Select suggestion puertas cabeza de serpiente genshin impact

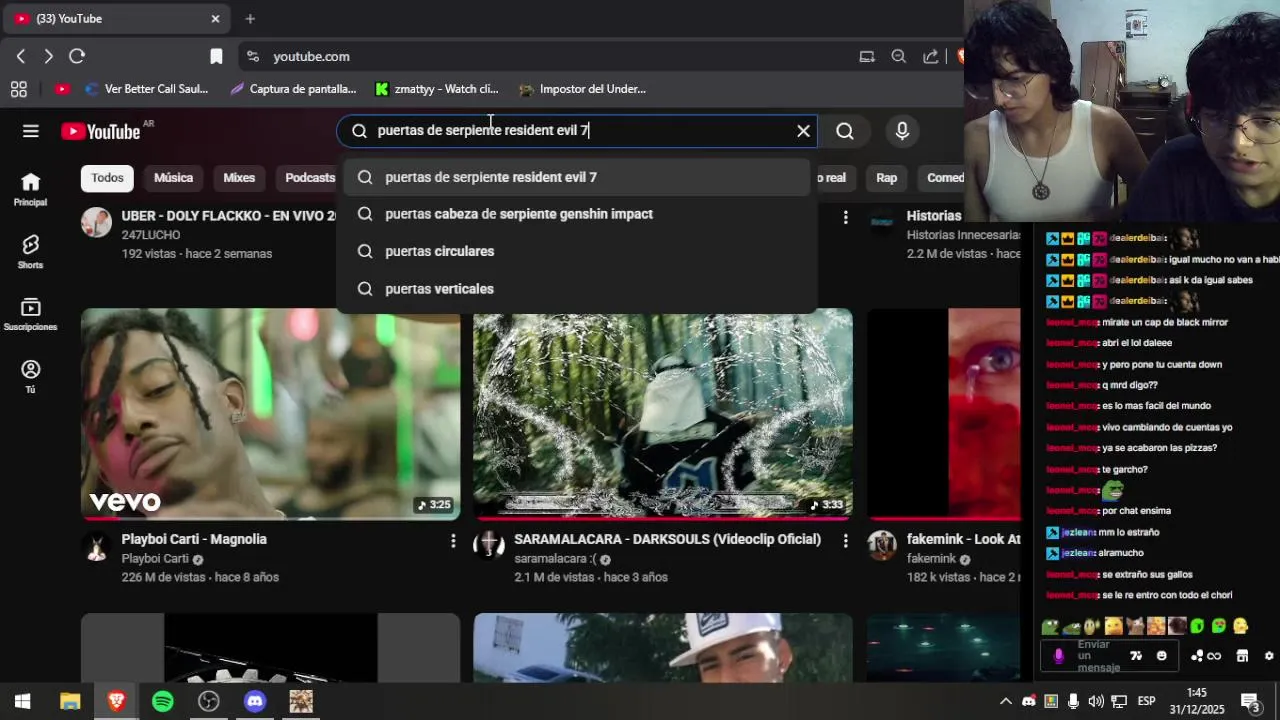577,214
